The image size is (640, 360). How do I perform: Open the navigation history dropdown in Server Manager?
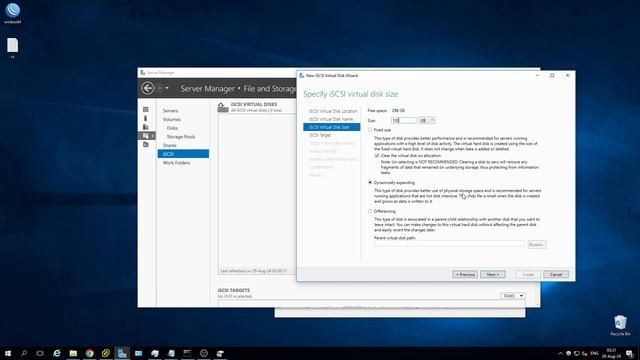click(x=167, y=88)
